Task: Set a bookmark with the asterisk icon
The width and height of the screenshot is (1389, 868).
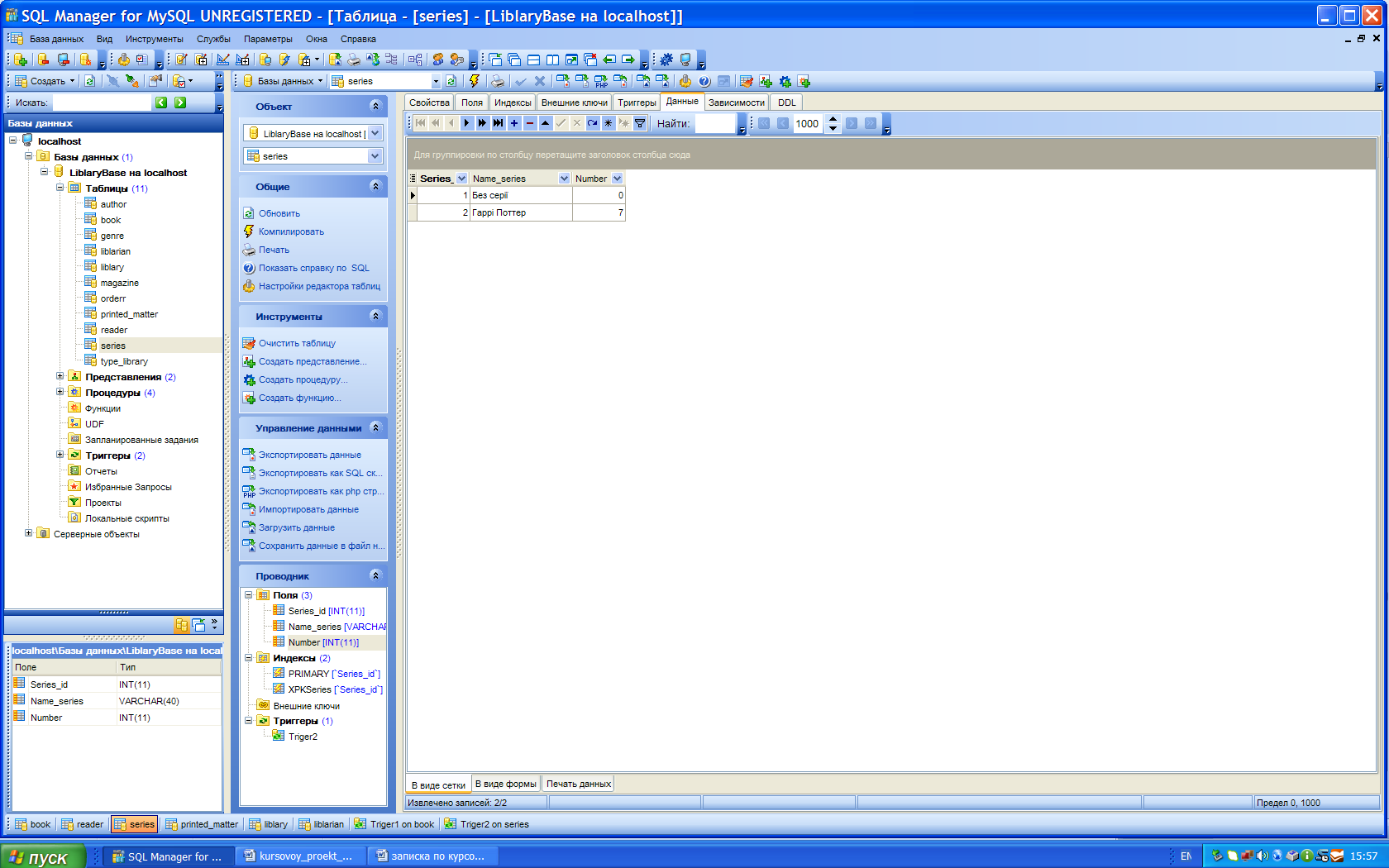Action: point(608,123)
